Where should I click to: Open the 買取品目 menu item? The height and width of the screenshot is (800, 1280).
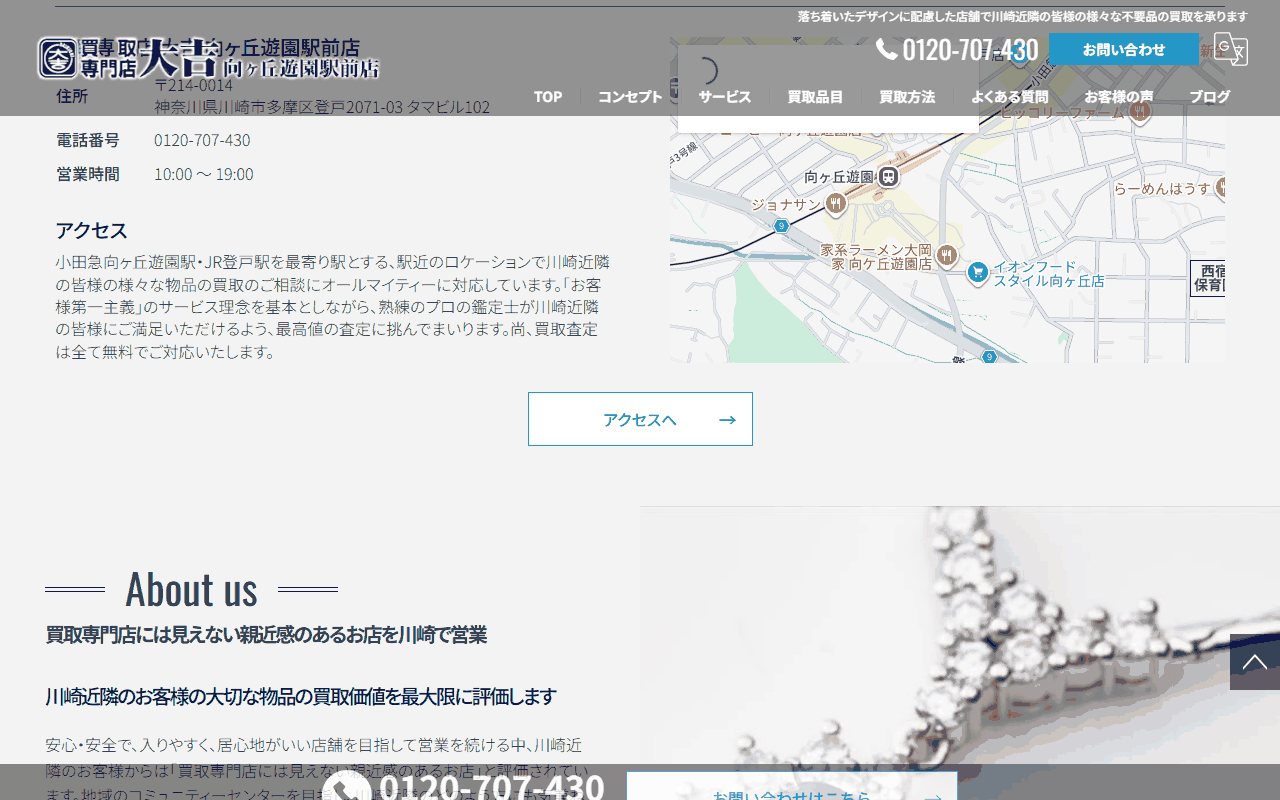pos(815,97)
